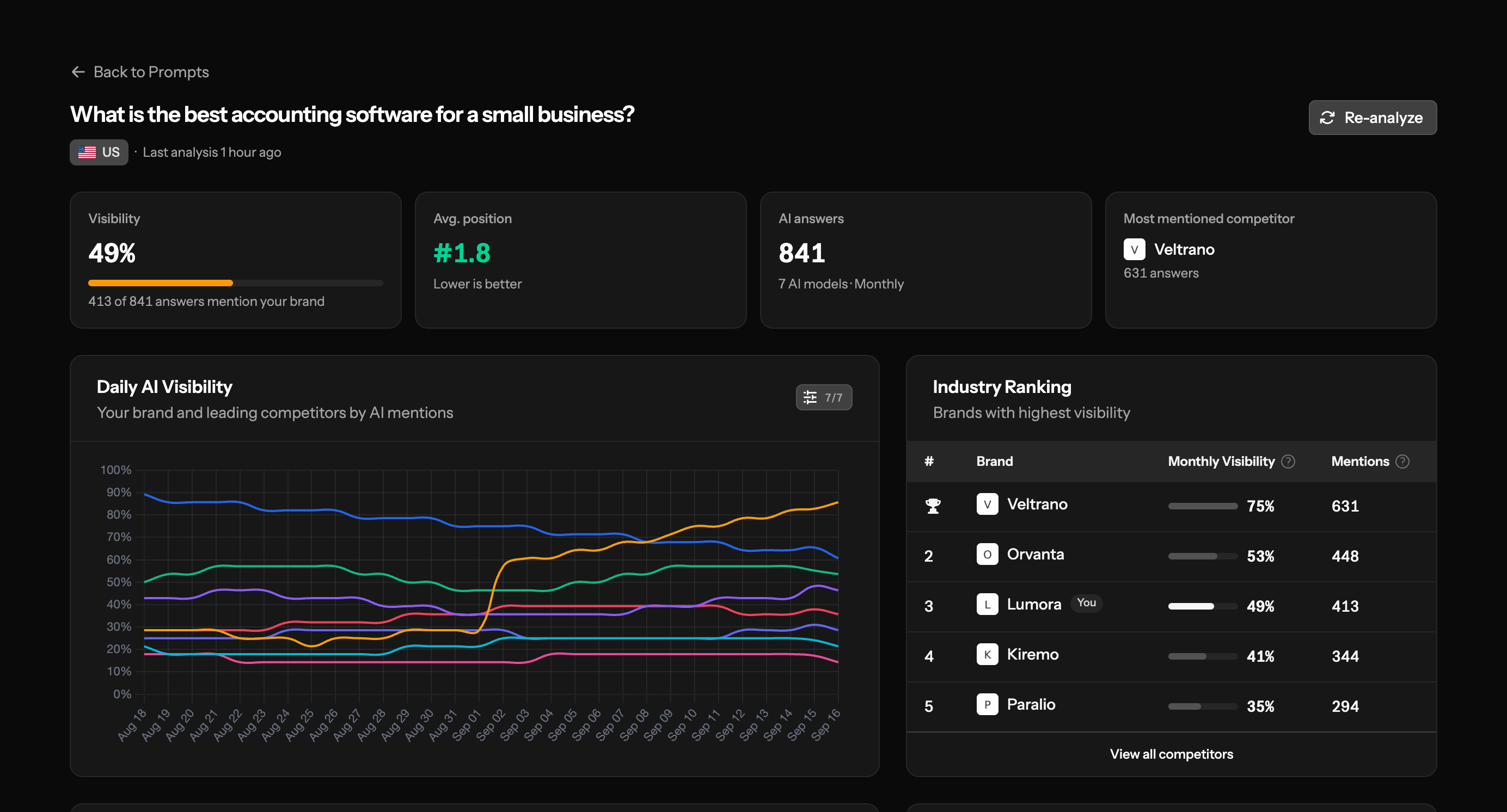The width and height of the screenshot is (1507, 812).
Task: Click the 49% visibility value in card
Action: pyautogui.click(x=112, y=253)
